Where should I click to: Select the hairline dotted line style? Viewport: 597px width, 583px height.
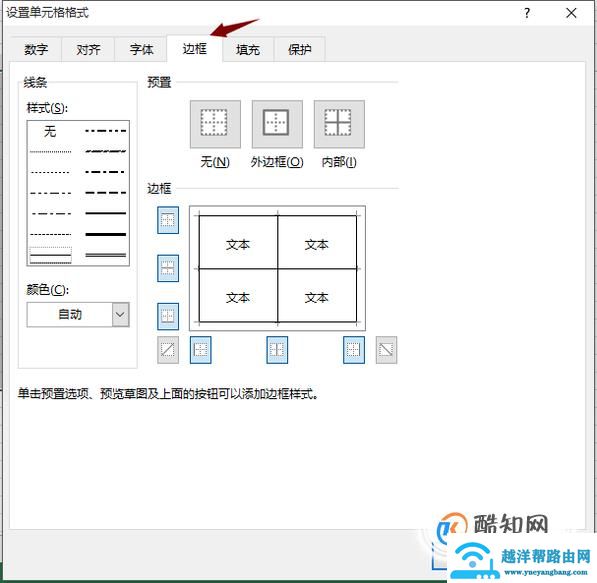50,152
